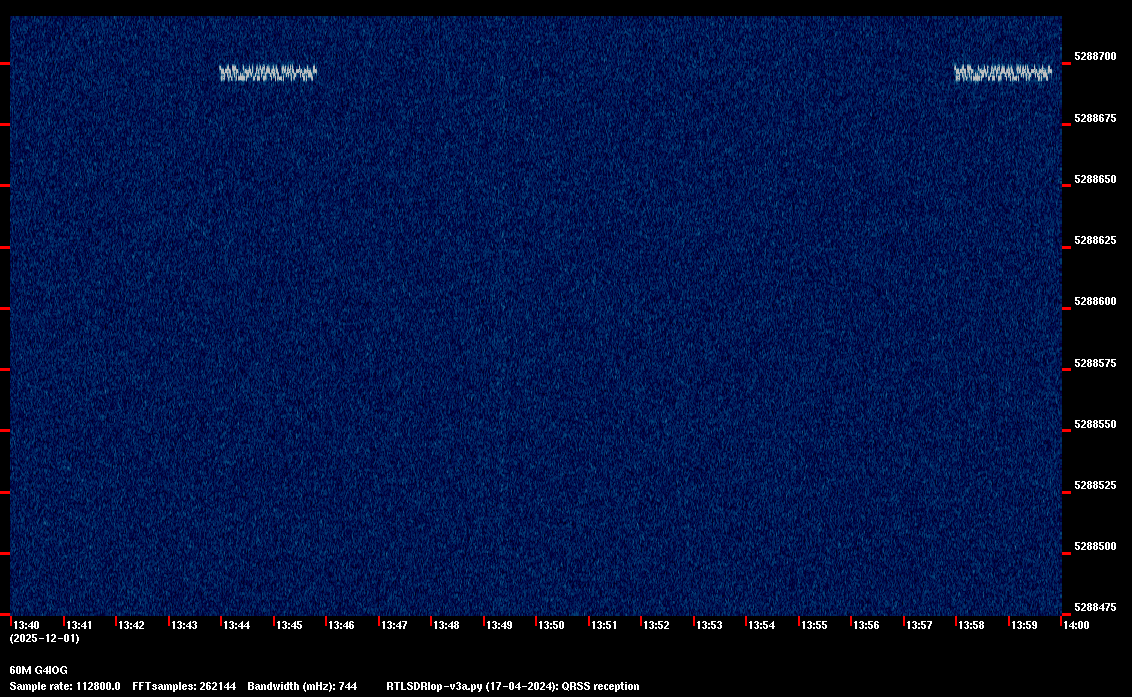This screenshot has height=697, width=1132.
Task: Click the 13:48 time axis label
Action: coord(446,625)
